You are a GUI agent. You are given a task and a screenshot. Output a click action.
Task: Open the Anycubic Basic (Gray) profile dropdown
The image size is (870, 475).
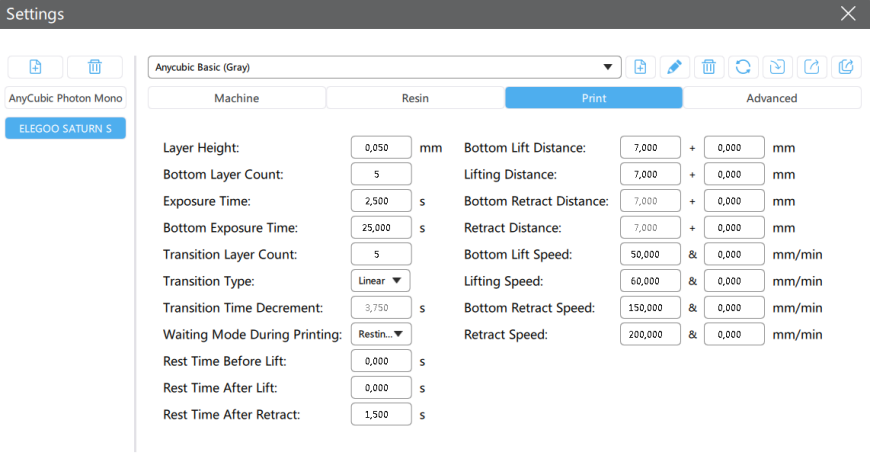click(x=384, y=67)
